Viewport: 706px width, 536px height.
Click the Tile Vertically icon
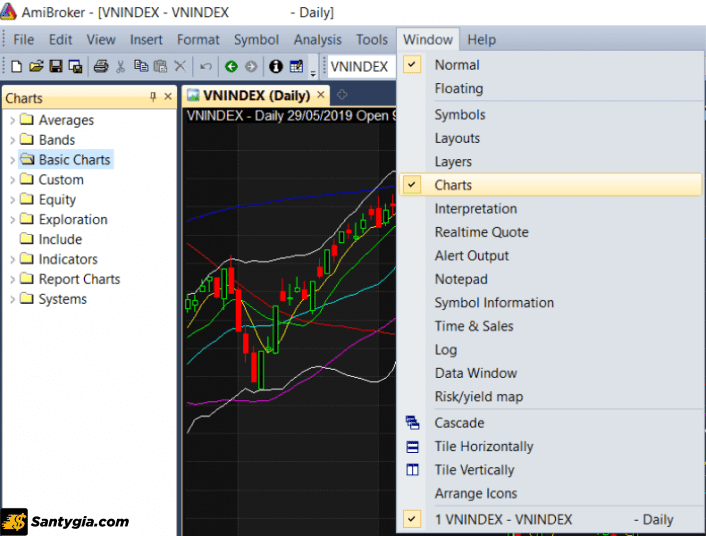point(412,470)
